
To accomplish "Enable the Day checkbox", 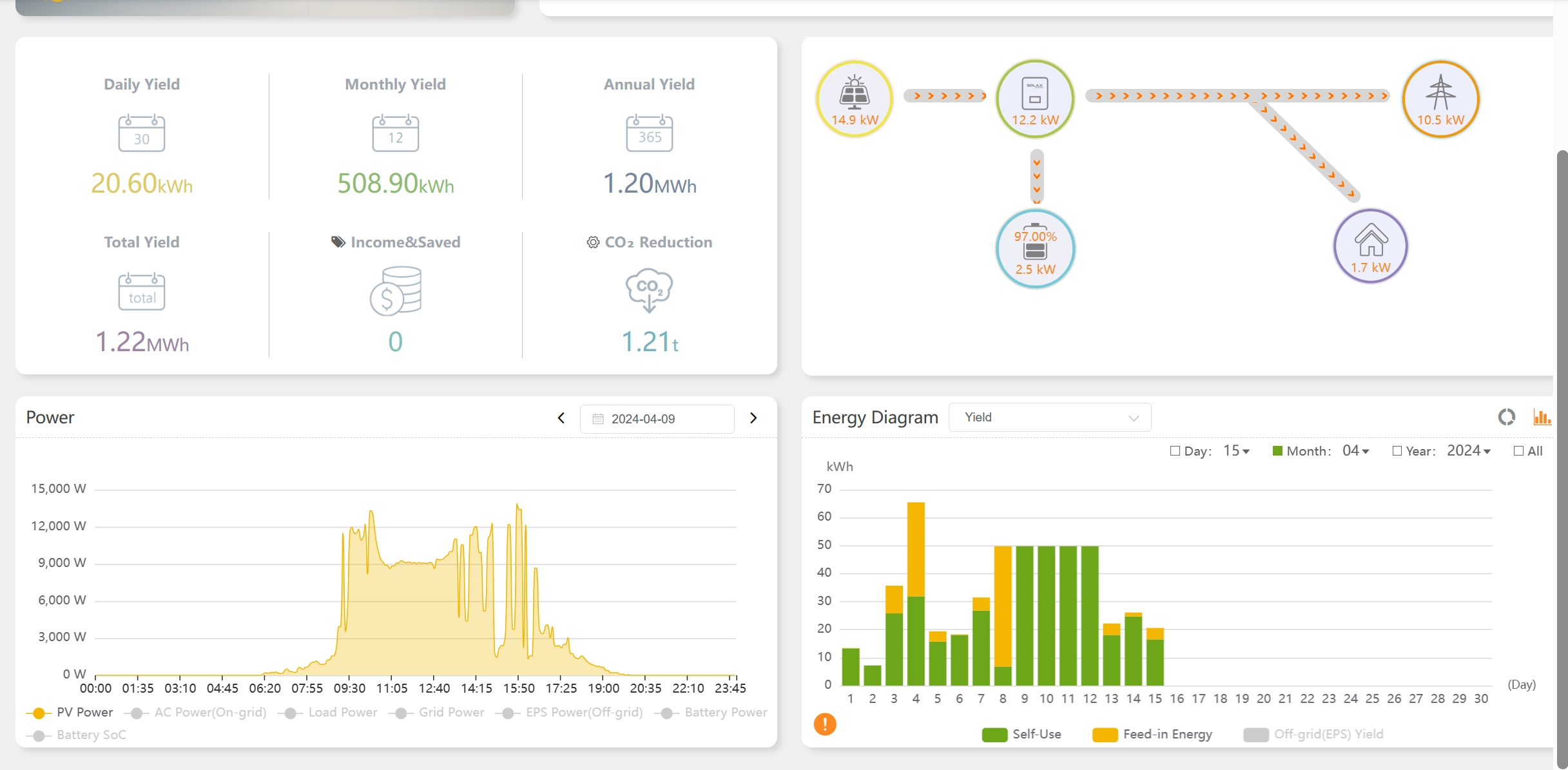I will [1175, 451].
